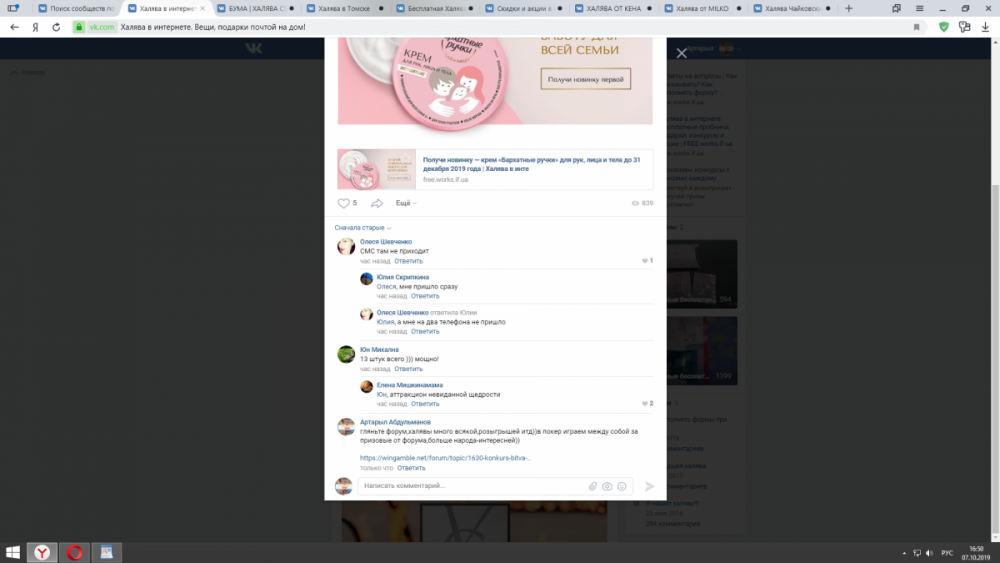Open the Олеся Шевченко profile name in the first comment

pos(386,242)
